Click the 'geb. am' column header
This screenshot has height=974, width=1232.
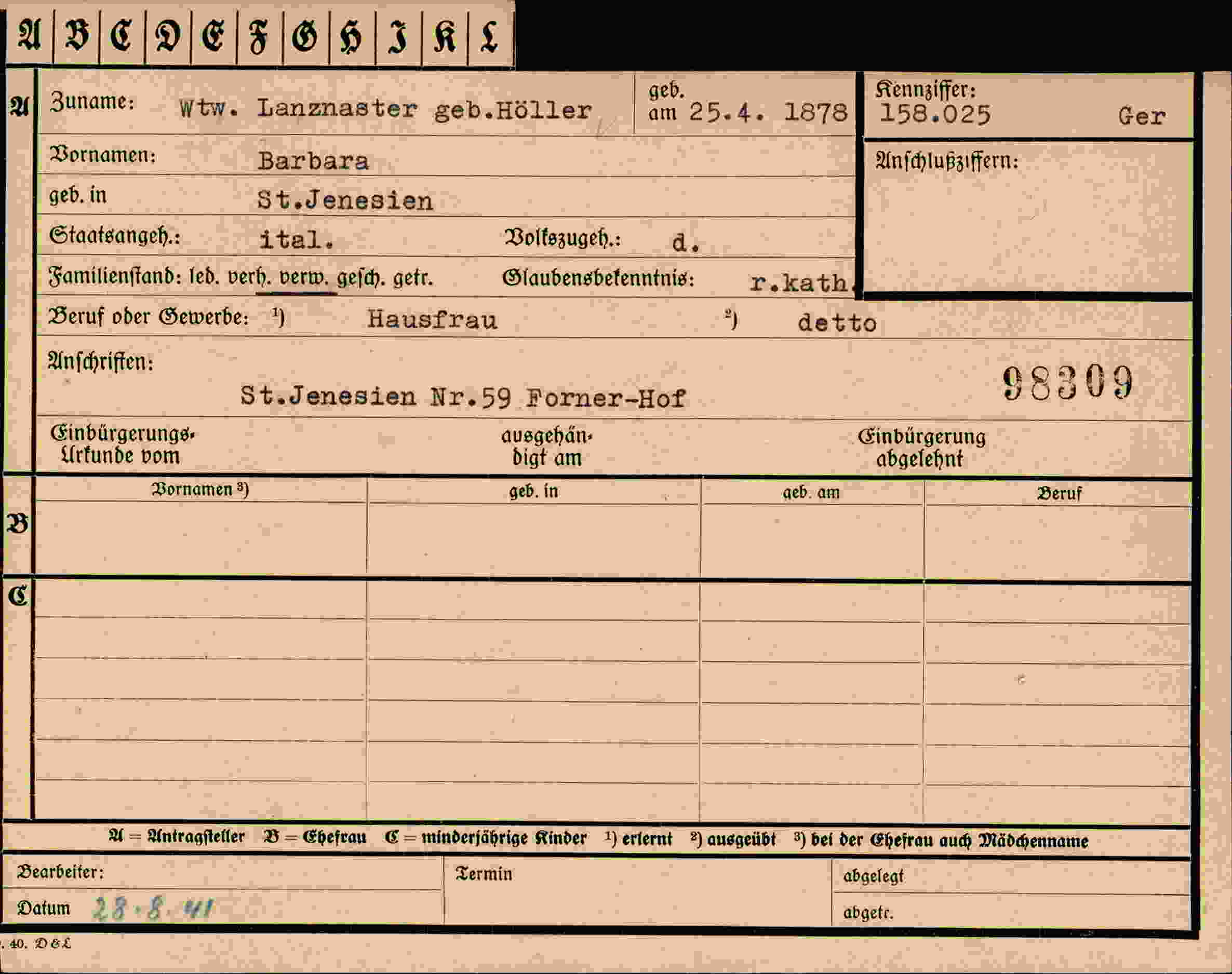[811, 492]
